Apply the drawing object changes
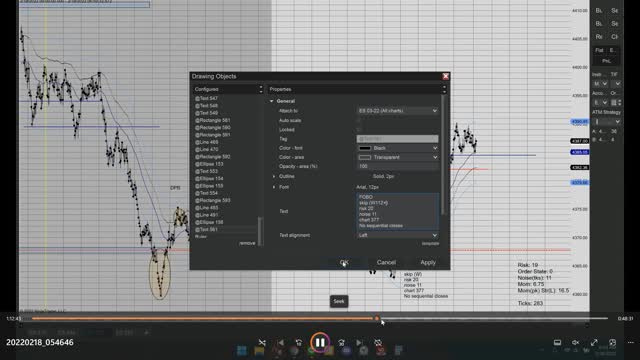The height and width of the screenshot is (360, 640). [428, 262]
